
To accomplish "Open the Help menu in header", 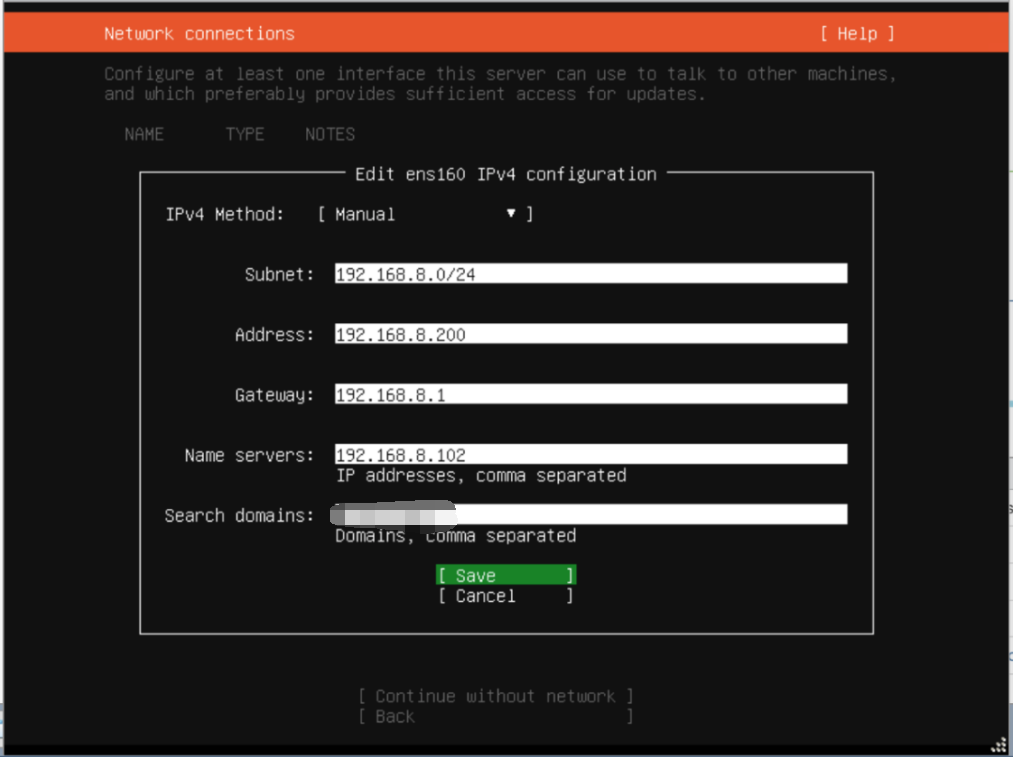I will (857, 34).
